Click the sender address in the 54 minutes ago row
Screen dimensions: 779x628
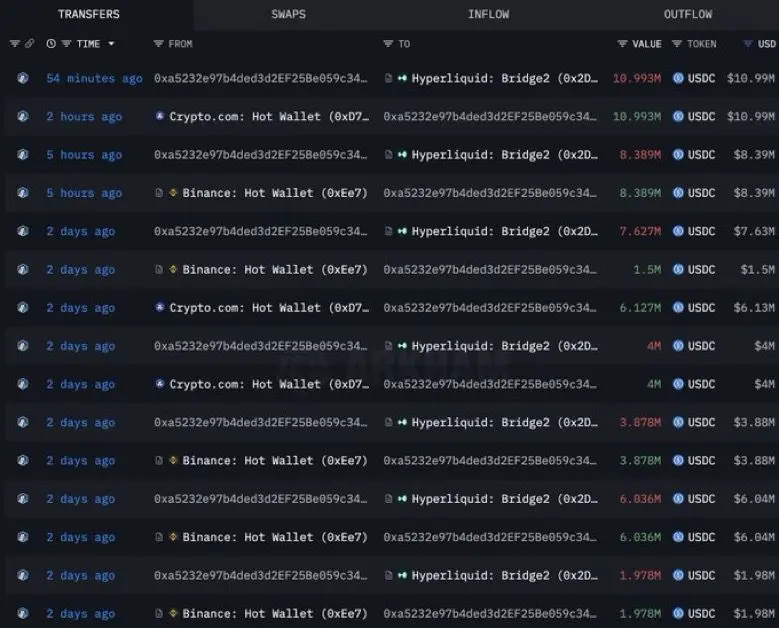pyautogui.click(x=261, y=78)
